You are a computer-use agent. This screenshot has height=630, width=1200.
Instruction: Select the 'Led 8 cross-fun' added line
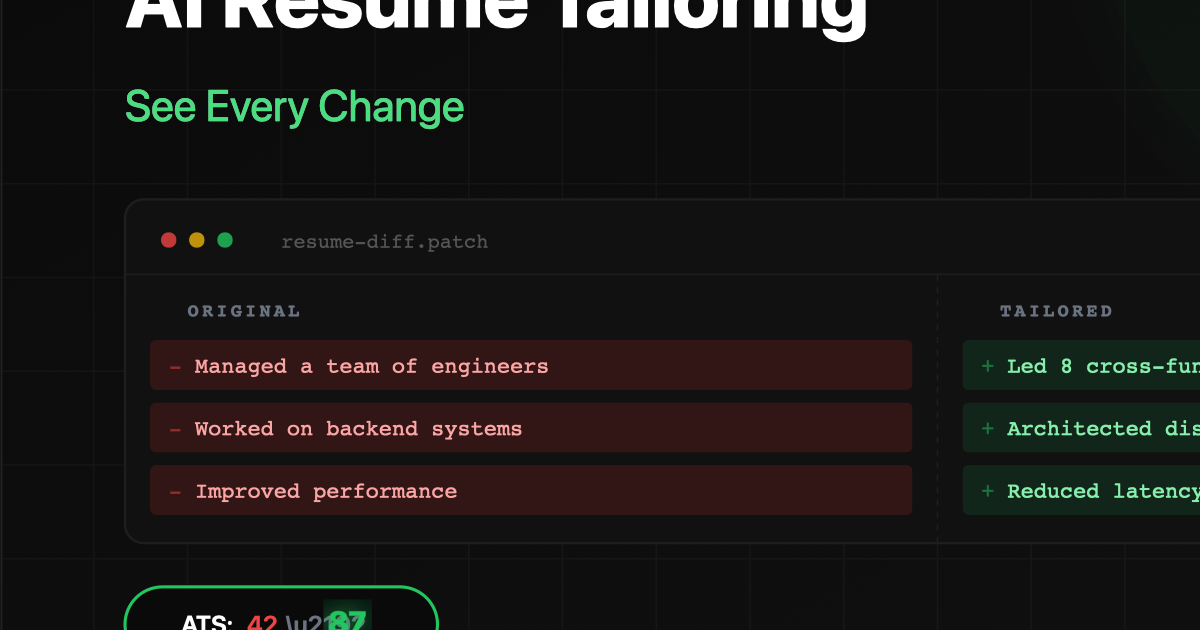click(x=1081, y=365)
